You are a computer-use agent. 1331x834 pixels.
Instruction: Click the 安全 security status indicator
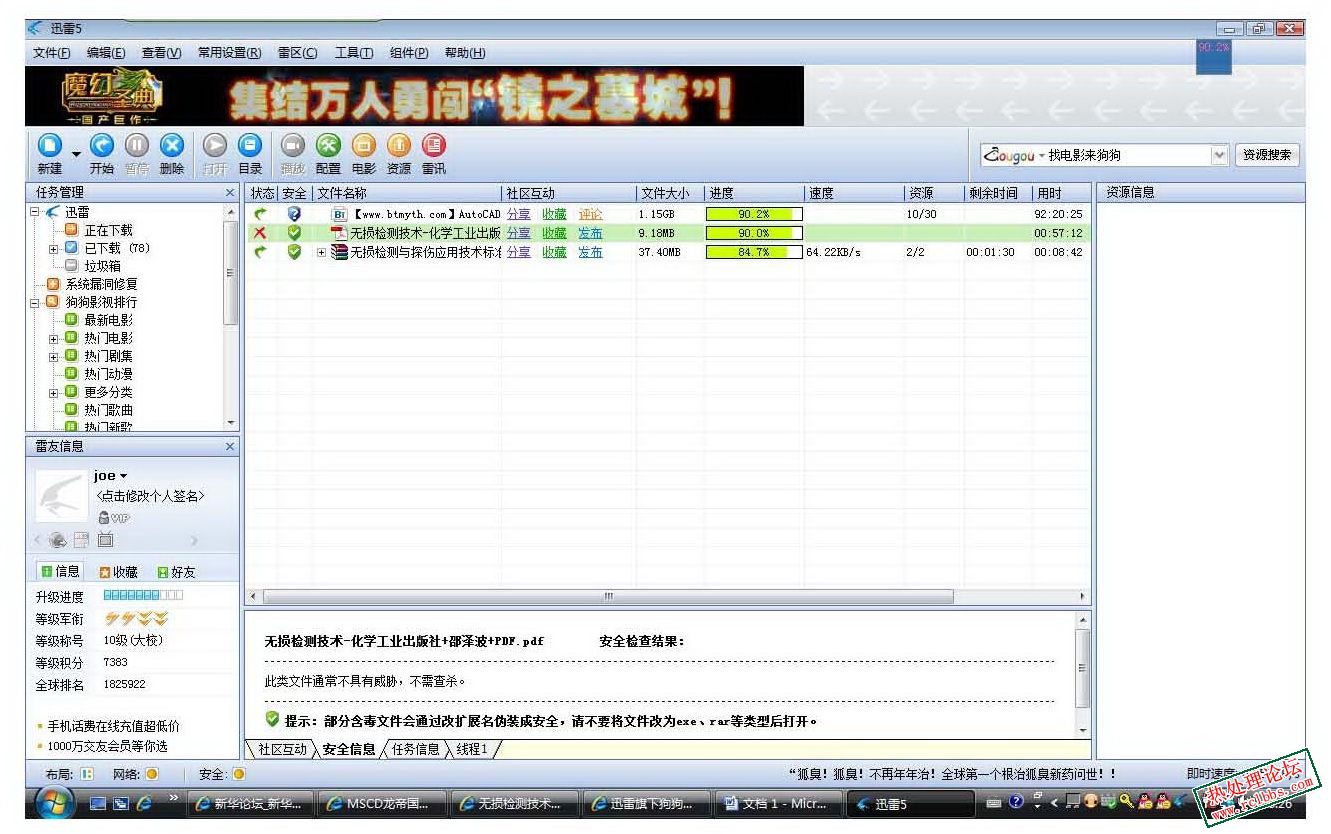(239, 774)
